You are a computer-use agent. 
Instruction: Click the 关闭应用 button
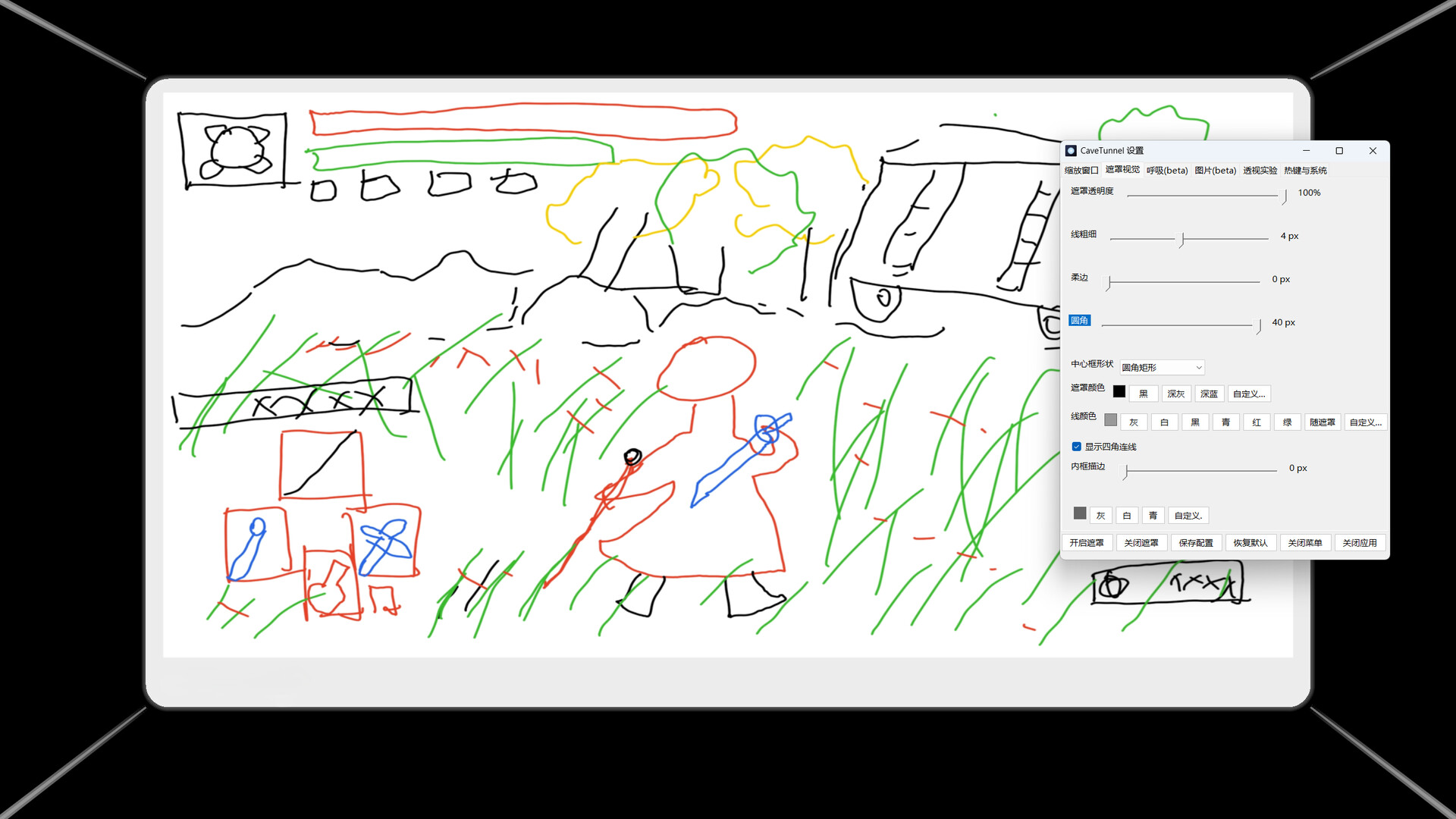[x=1360, y=543]
